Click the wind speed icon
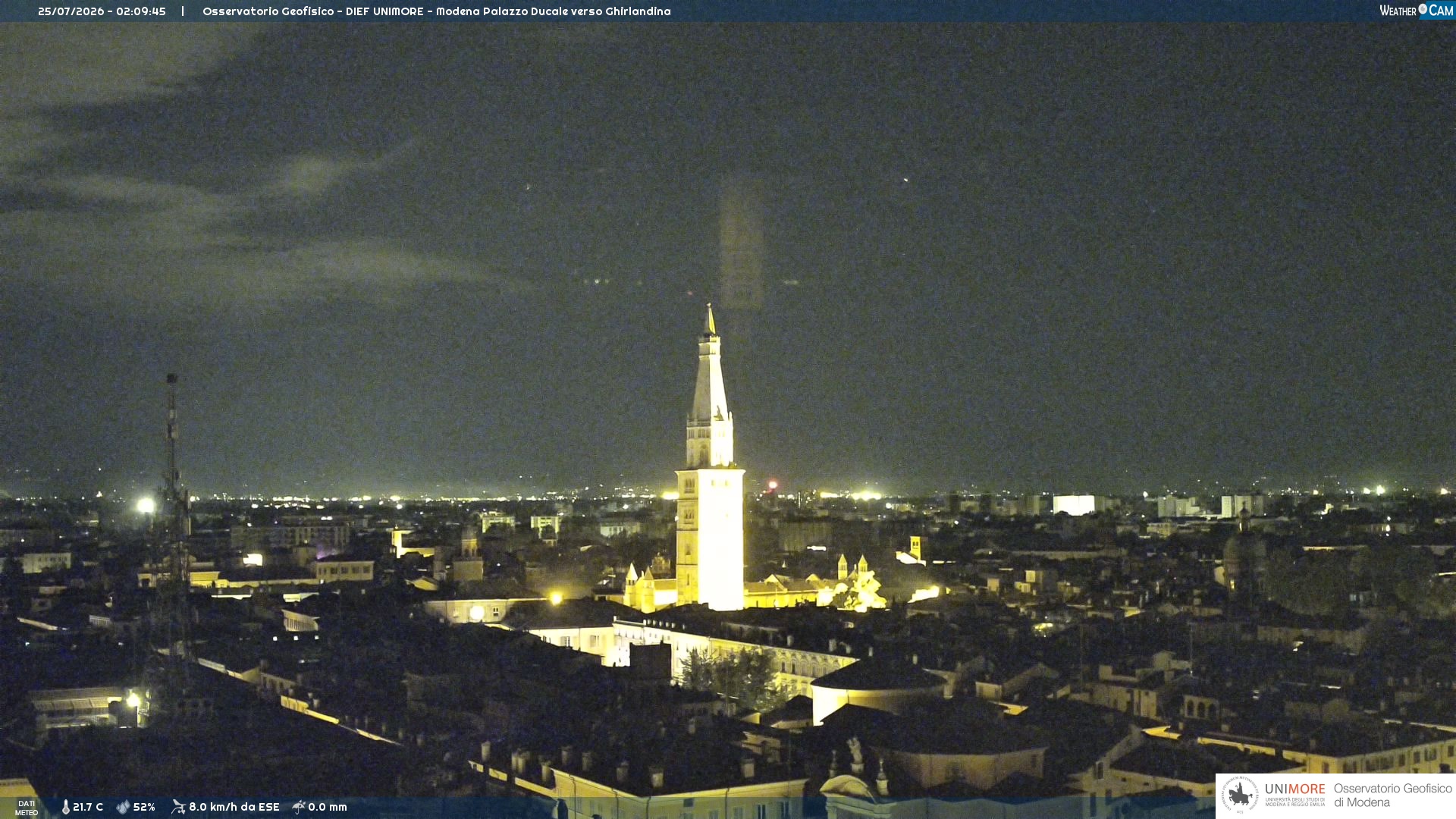This screenshot has height=819, width=1456. pyautogui.click(x=178, y=807)
